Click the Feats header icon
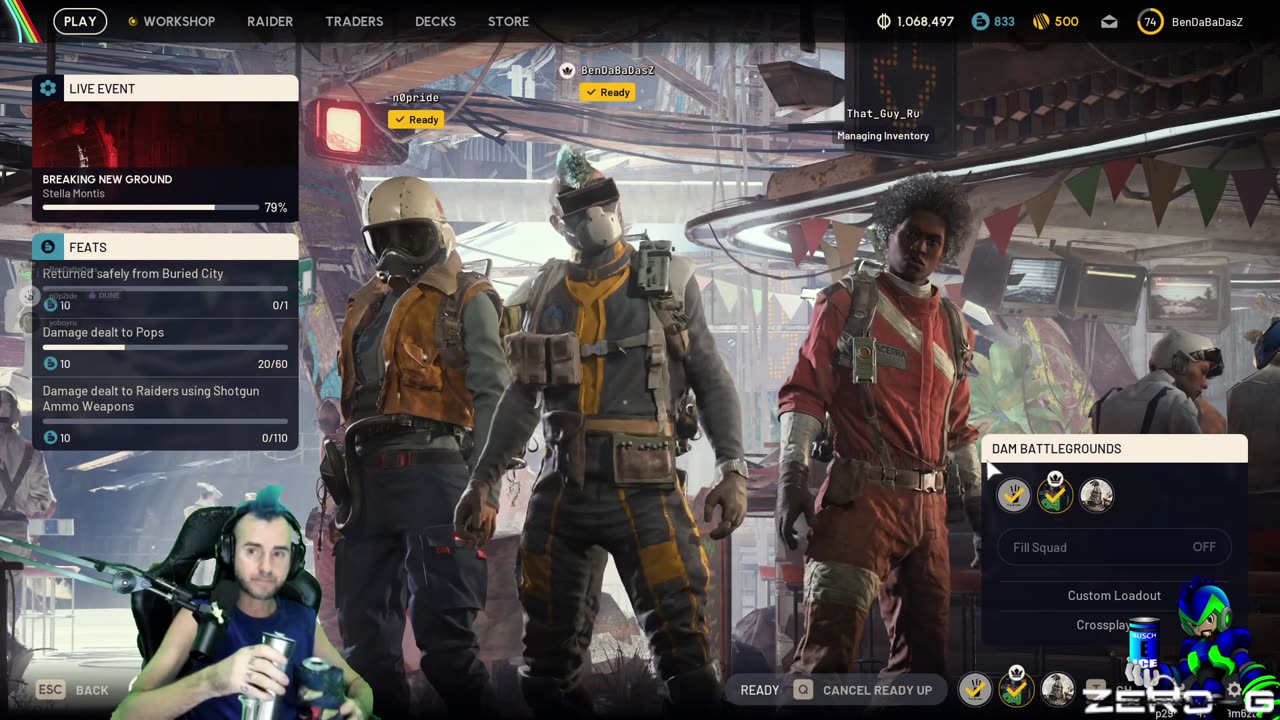 click(48, 247)
